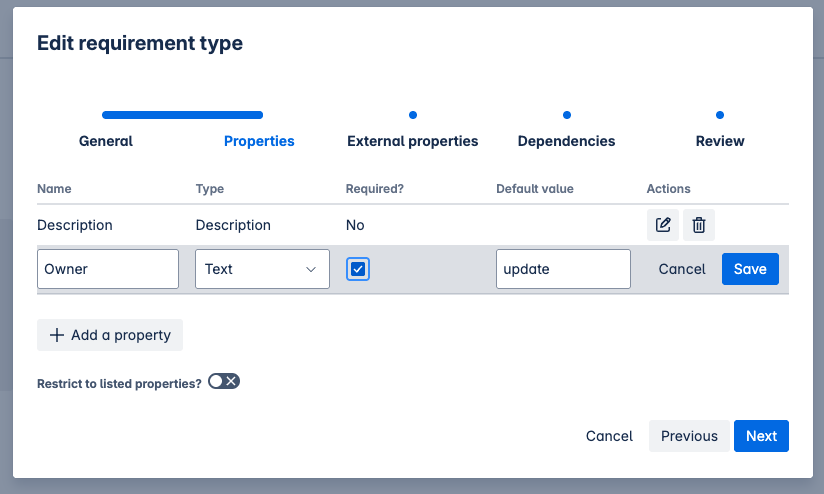Image resolution: width=824 pixels, height=494 pixels.
Task: Cancel editing the Owner property row
Action: click(682, 269)
